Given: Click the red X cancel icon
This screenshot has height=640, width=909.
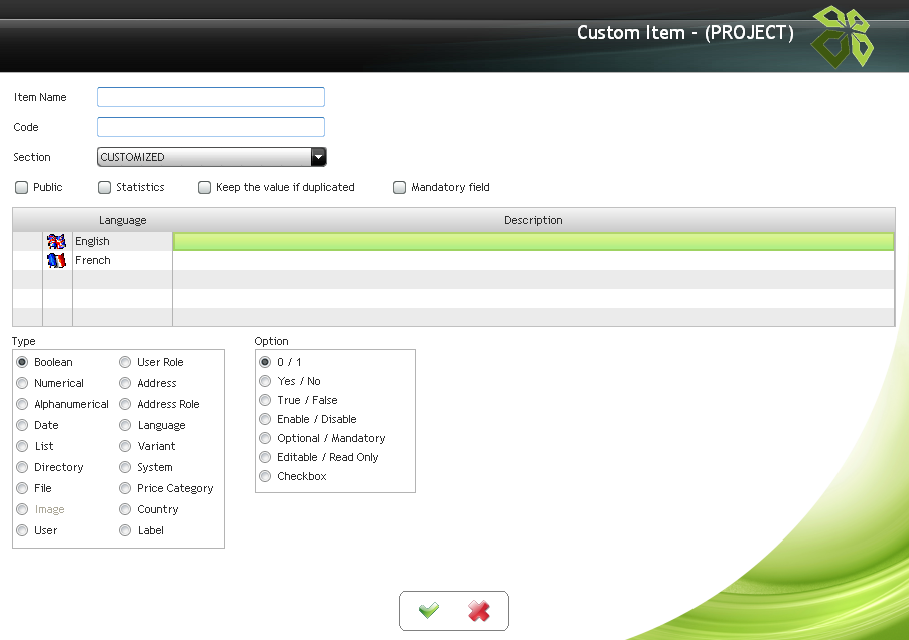Looking at the screenshot, I should (x=479, y=611).
